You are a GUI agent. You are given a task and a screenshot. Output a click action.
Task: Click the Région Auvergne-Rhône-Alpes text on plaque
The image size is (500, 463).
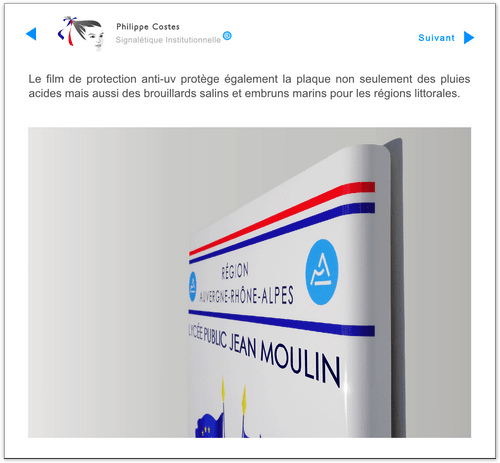click(246, 284)
